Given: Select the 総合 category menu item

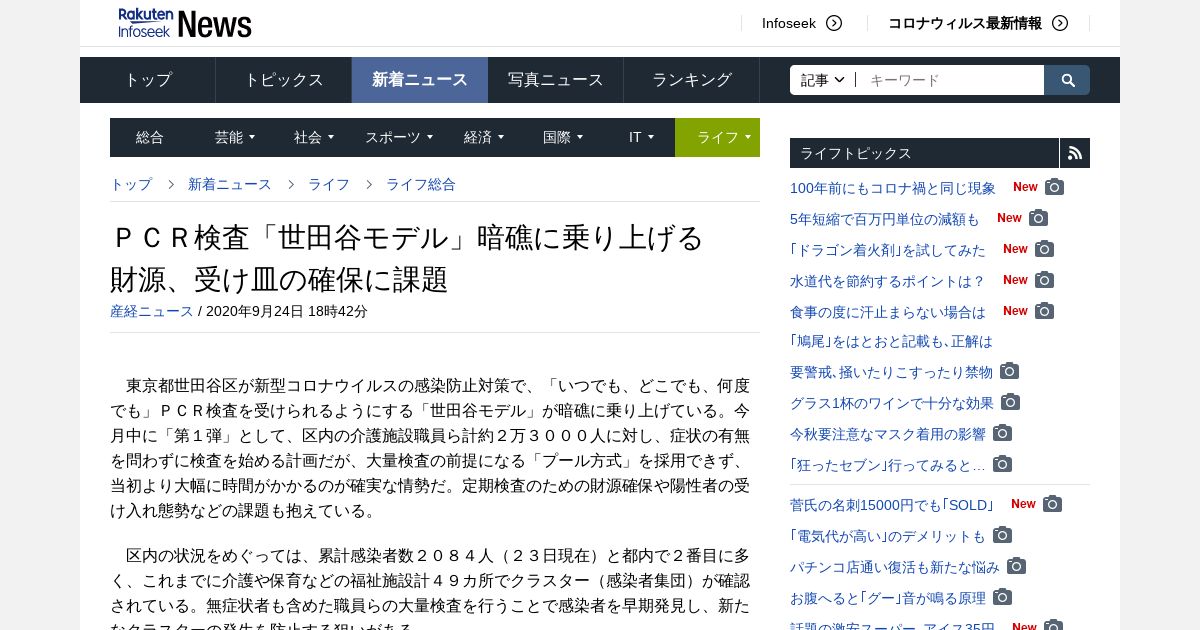Looking at the screenshot, I should coord(150,137).
